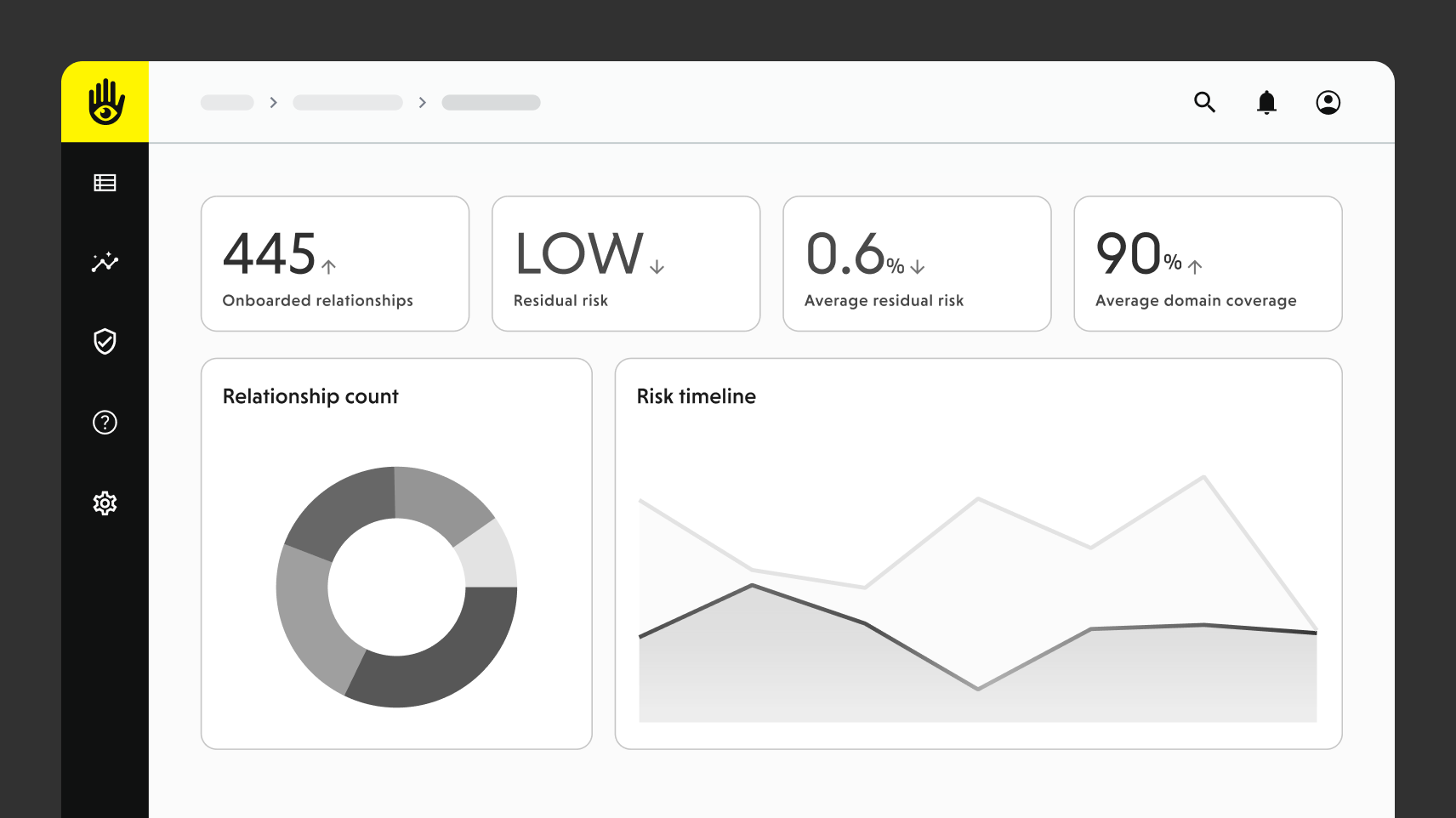Viewport: 1456px width, 818px height.
Task: Click the search magnifier icon
Action: (1204, 102)
